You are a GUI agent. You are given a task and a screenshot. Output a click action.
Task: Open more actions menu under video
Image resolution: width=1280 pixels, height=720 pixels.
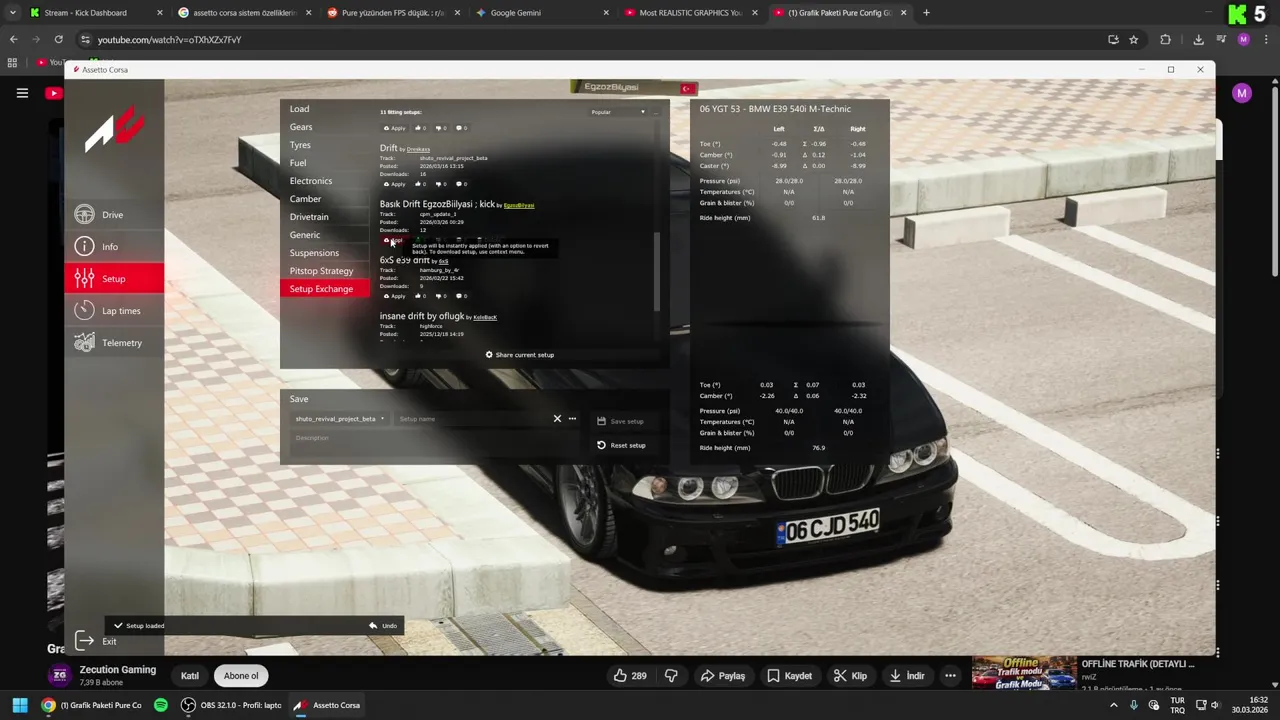click(x=950, y=676)
